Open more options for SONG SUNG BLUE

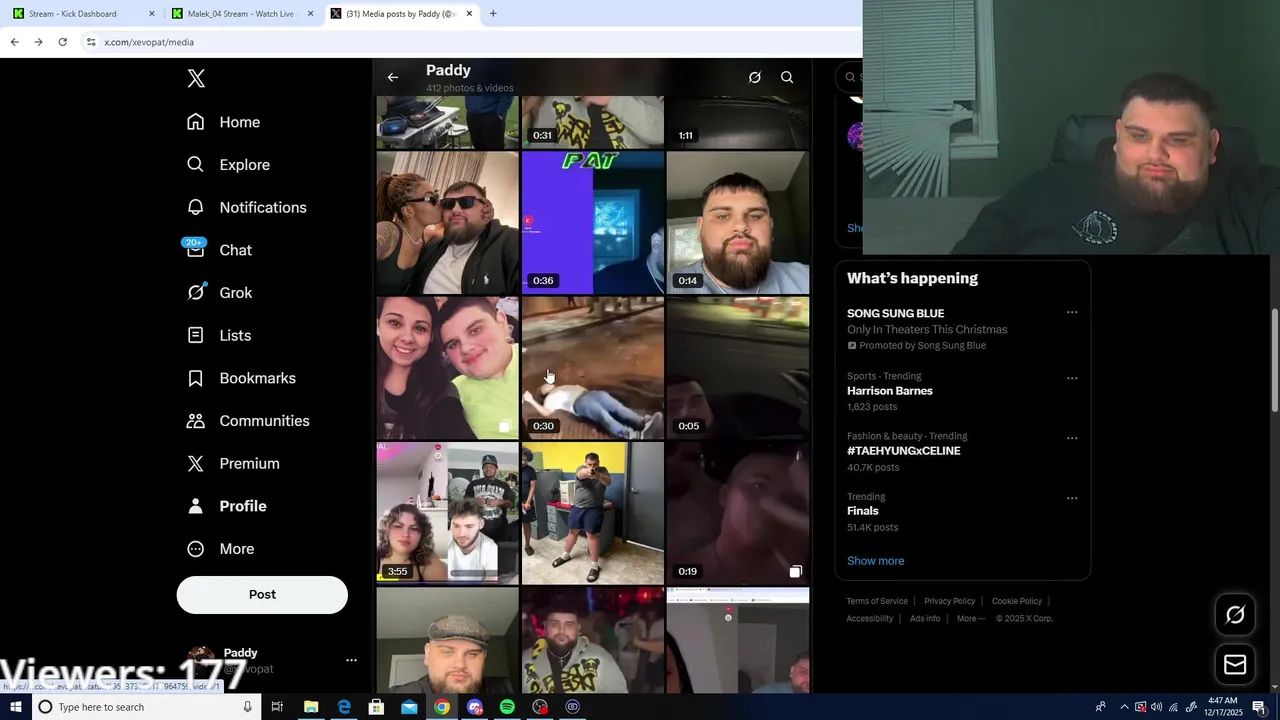coord(1072,312)
